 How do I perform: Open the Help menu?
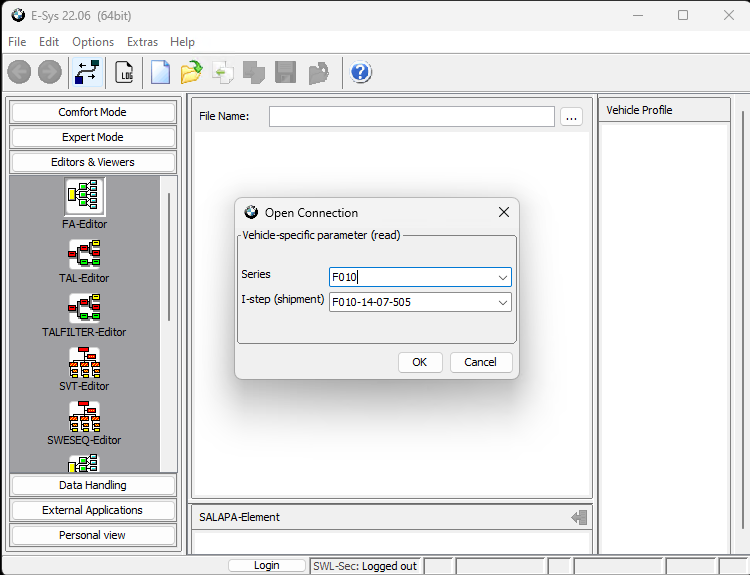182,42
